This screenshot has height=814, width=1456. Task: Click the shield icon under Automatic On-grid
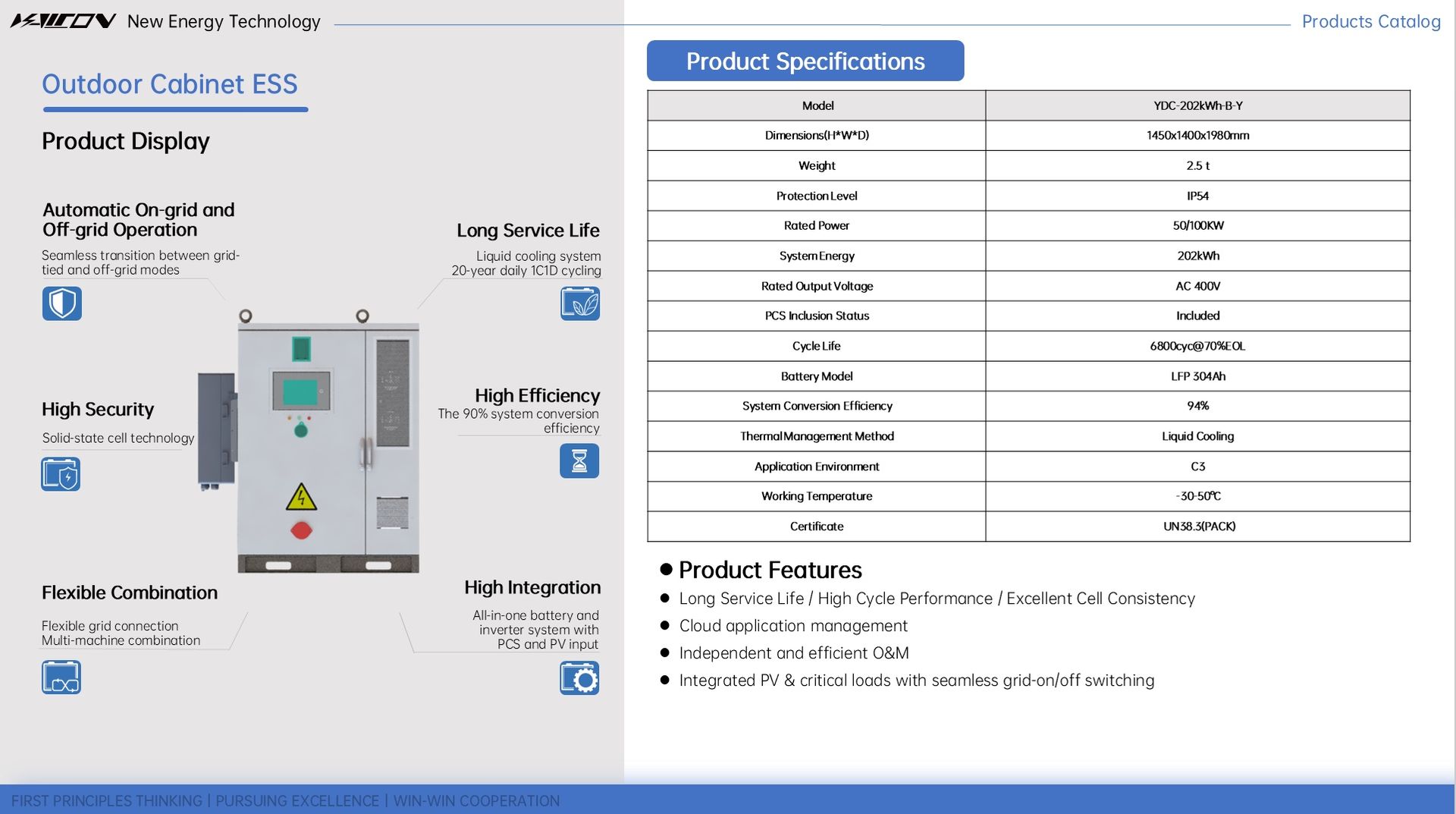(x=62, y=303)
